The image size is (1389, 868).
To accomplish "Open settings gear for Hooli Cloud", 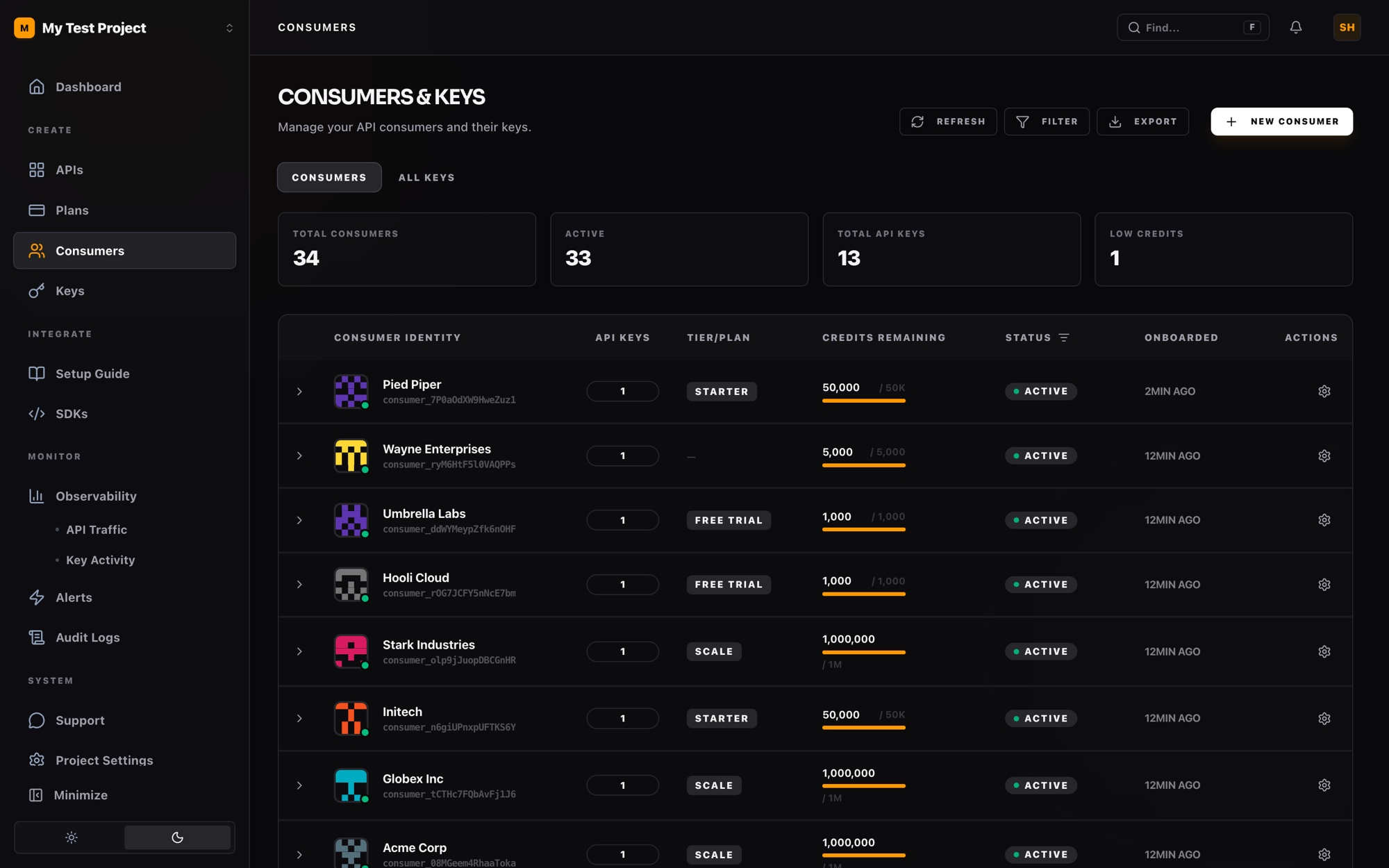I will click(1324, 585).
